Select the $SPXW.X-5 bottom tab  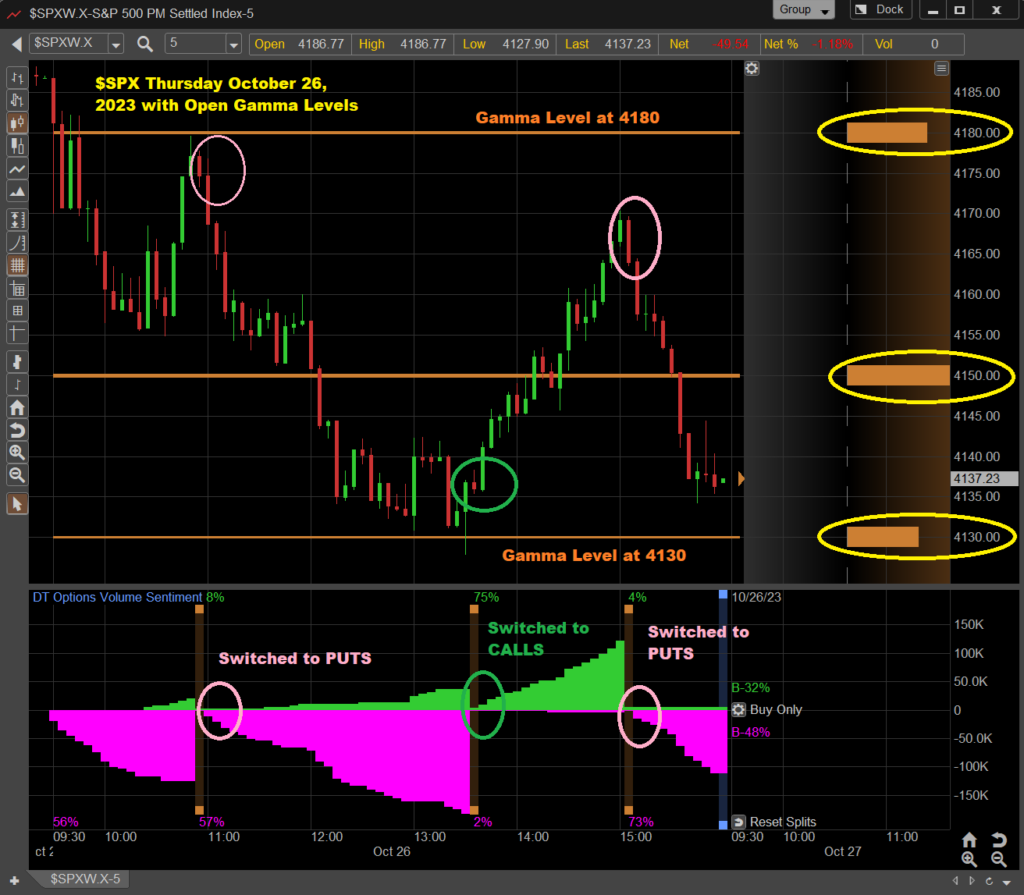point(88,880)
